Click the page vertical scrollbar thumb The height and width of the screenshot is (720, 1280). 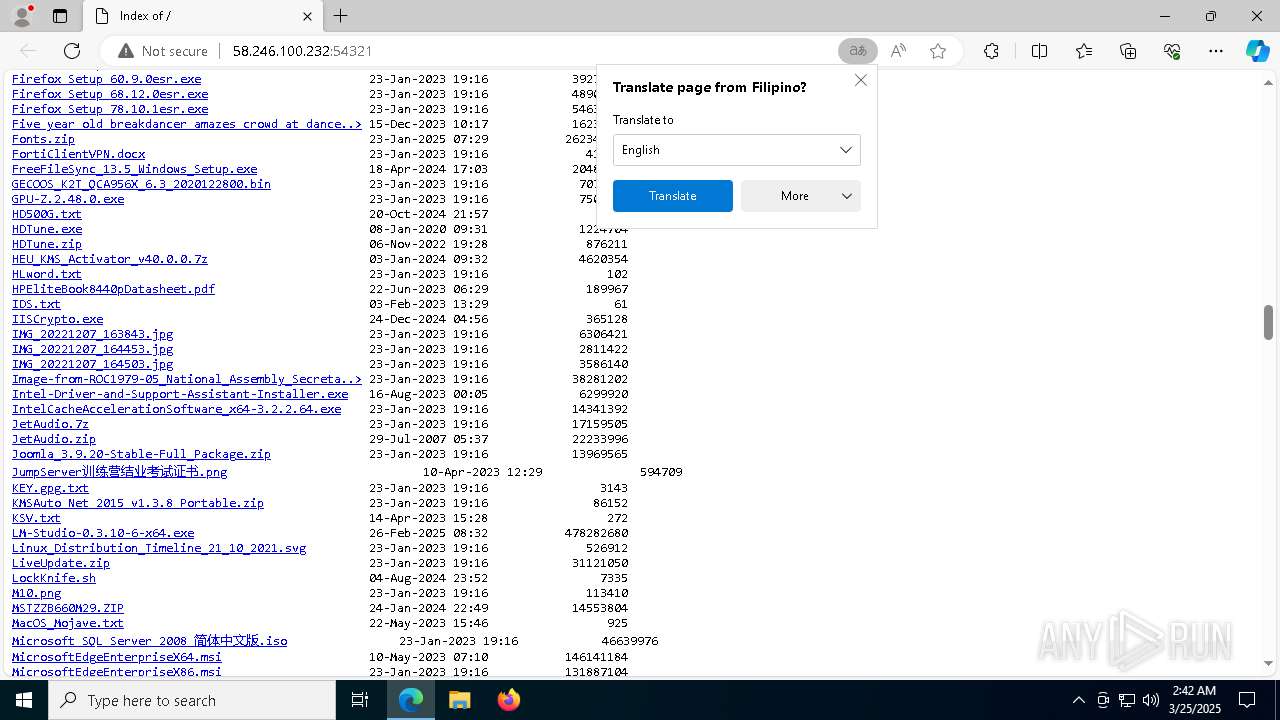coord(1268,322)
